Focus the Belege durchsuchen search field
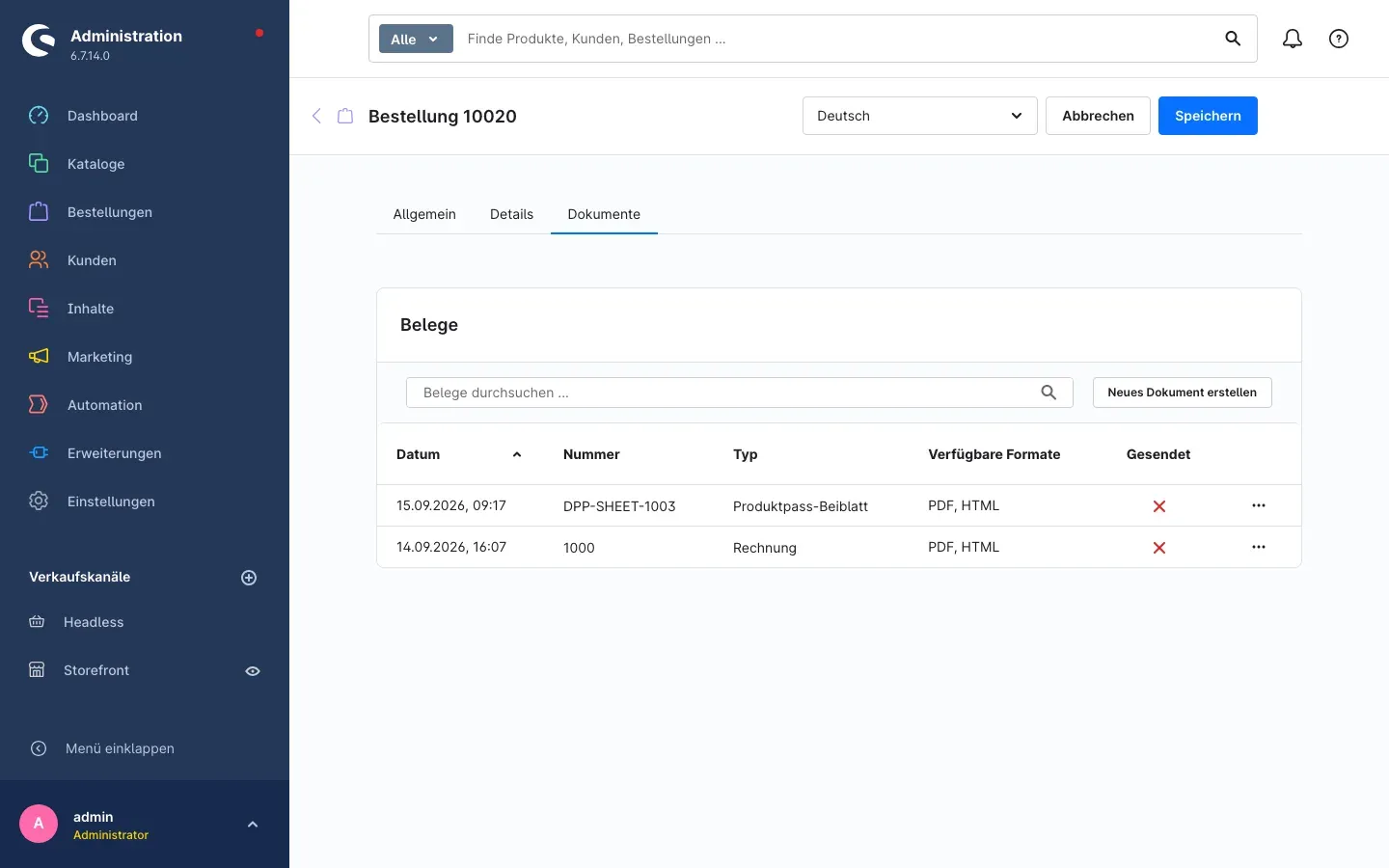1389x868 pixels. click(x=740, y=393)
